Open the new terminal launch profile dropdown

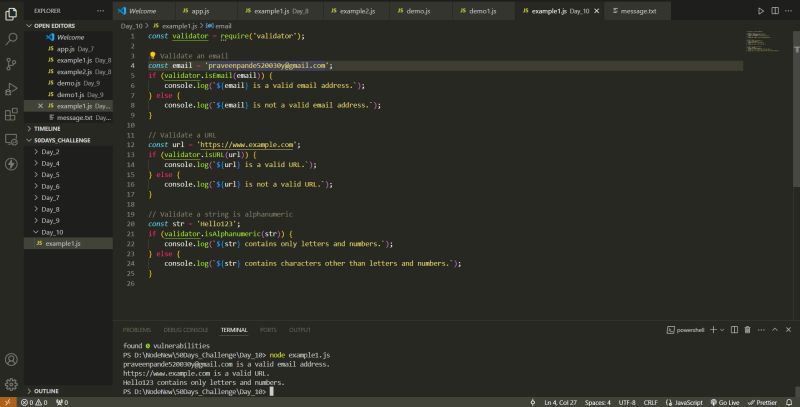coord(723,329)
